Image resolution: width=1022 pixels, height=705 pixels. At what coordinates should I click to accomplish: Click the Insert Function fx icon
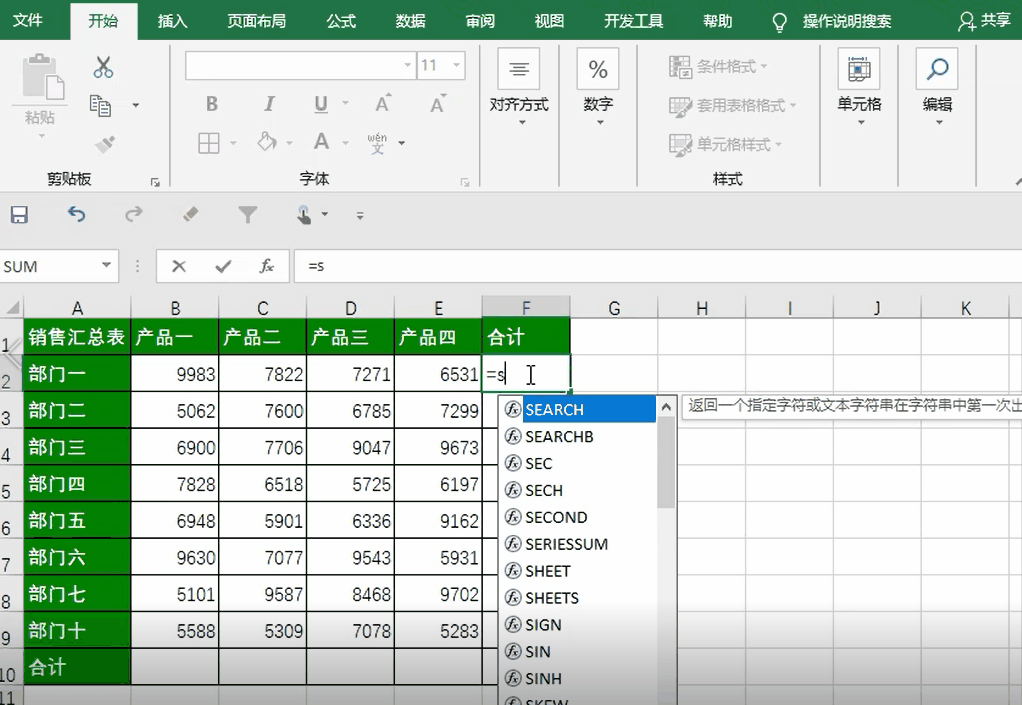point(267,266)
